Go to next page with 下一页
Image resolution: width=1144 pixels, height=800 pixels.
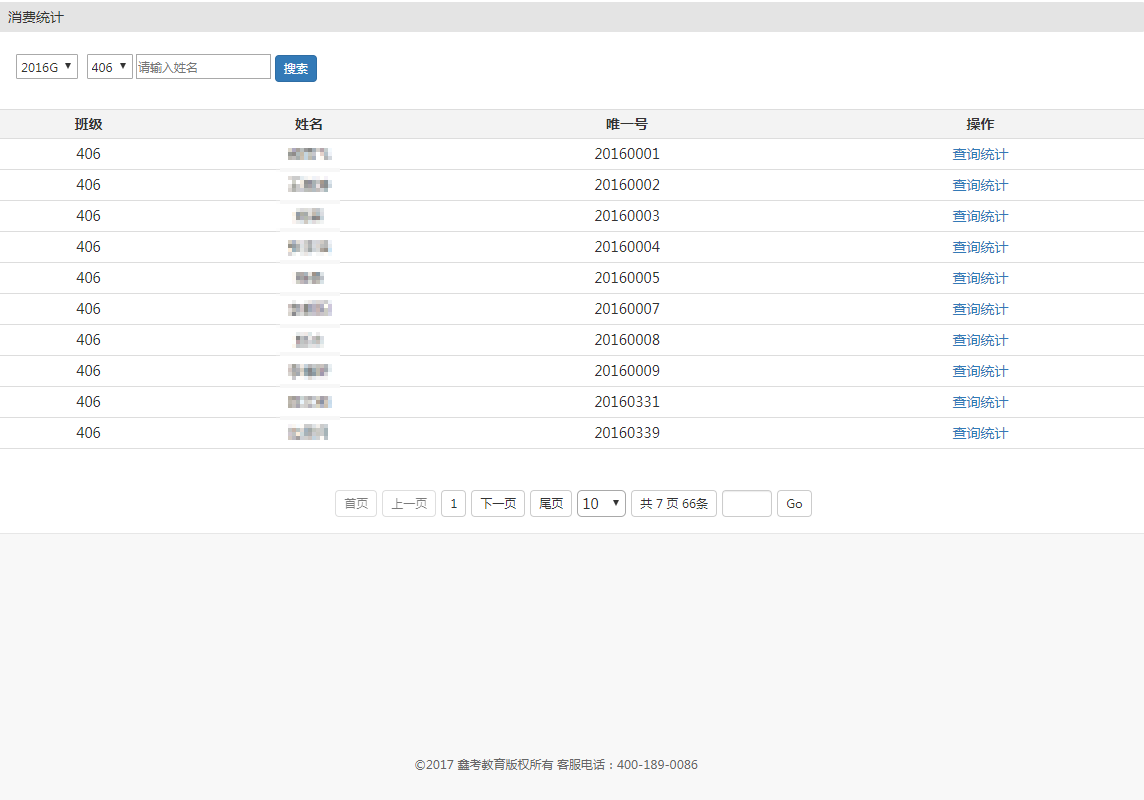coord(497,503)
